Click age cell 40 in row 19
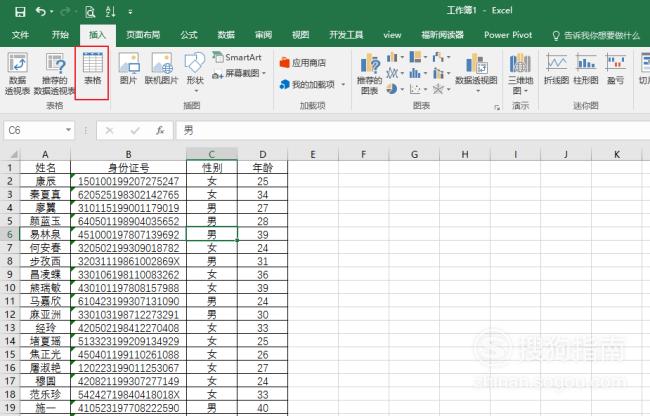The width and height of the screenshot is (650, 416). pos(262,408)
